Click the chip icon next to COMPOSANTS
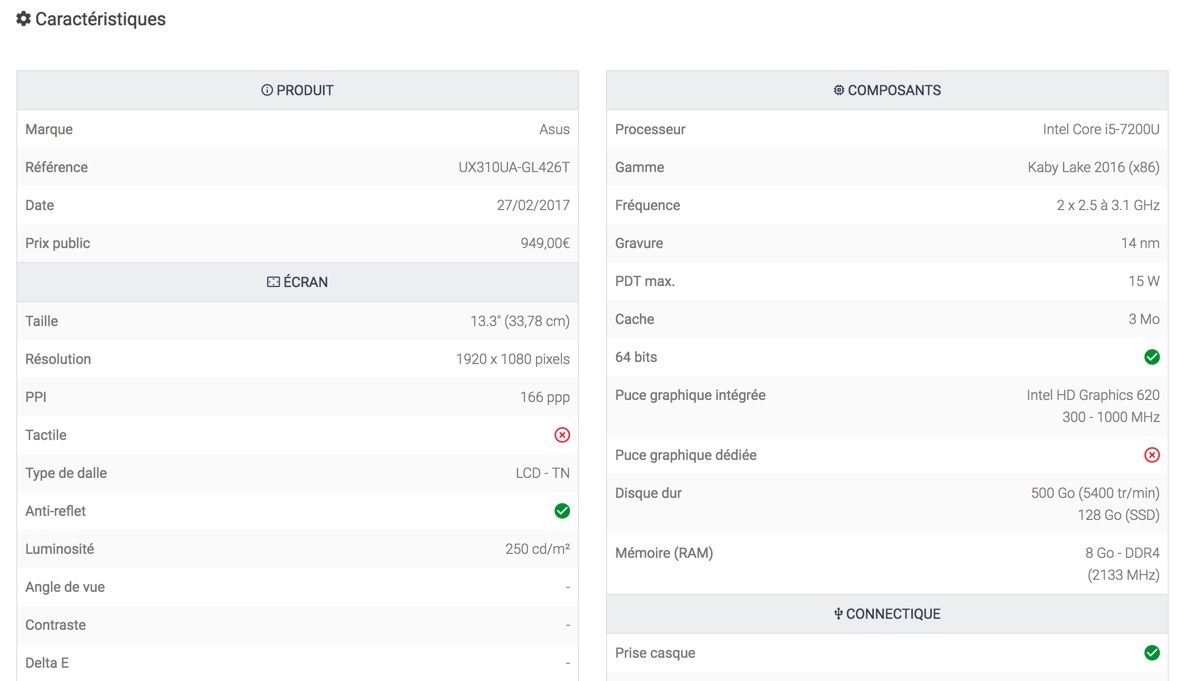Viewport: 1191px width, 681px height. pos(839,90)
